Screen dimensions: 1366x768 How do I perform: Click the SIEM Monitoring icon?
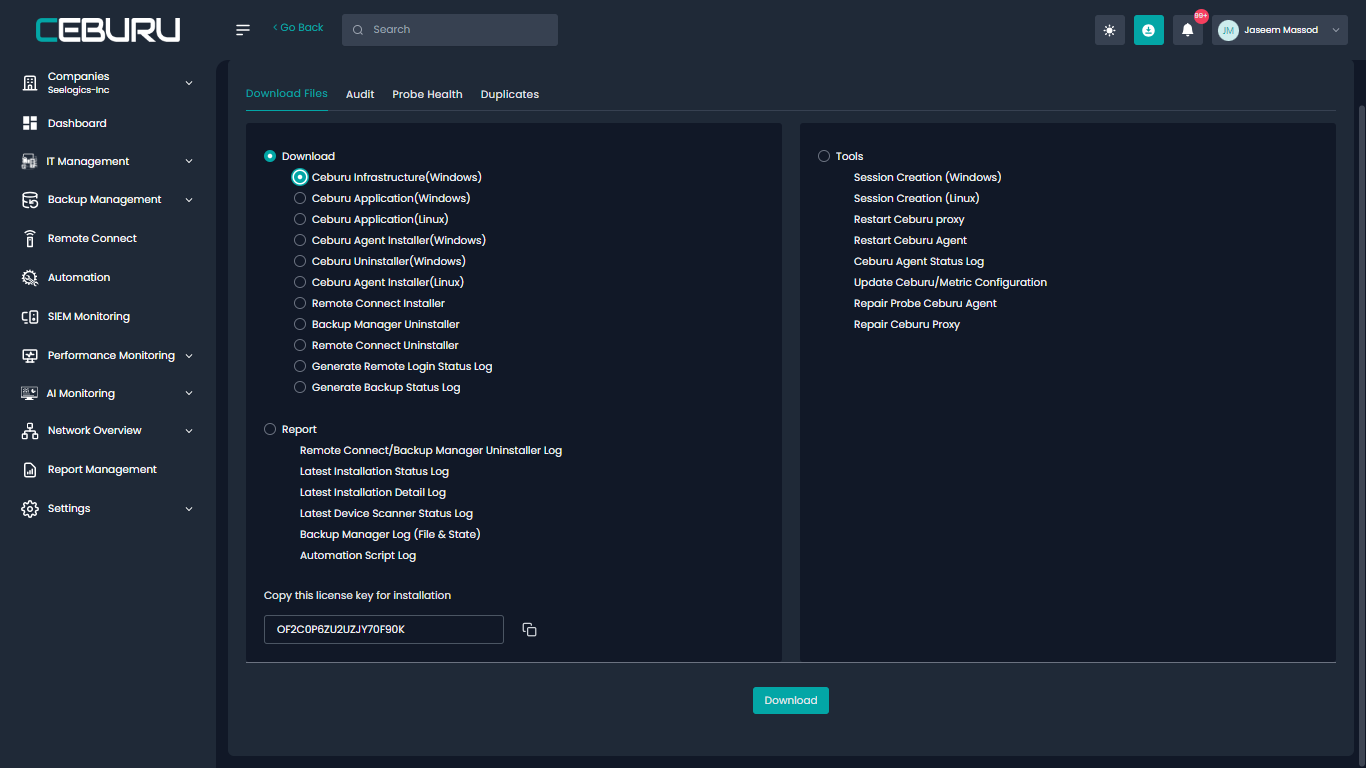[x=30, y=316]
